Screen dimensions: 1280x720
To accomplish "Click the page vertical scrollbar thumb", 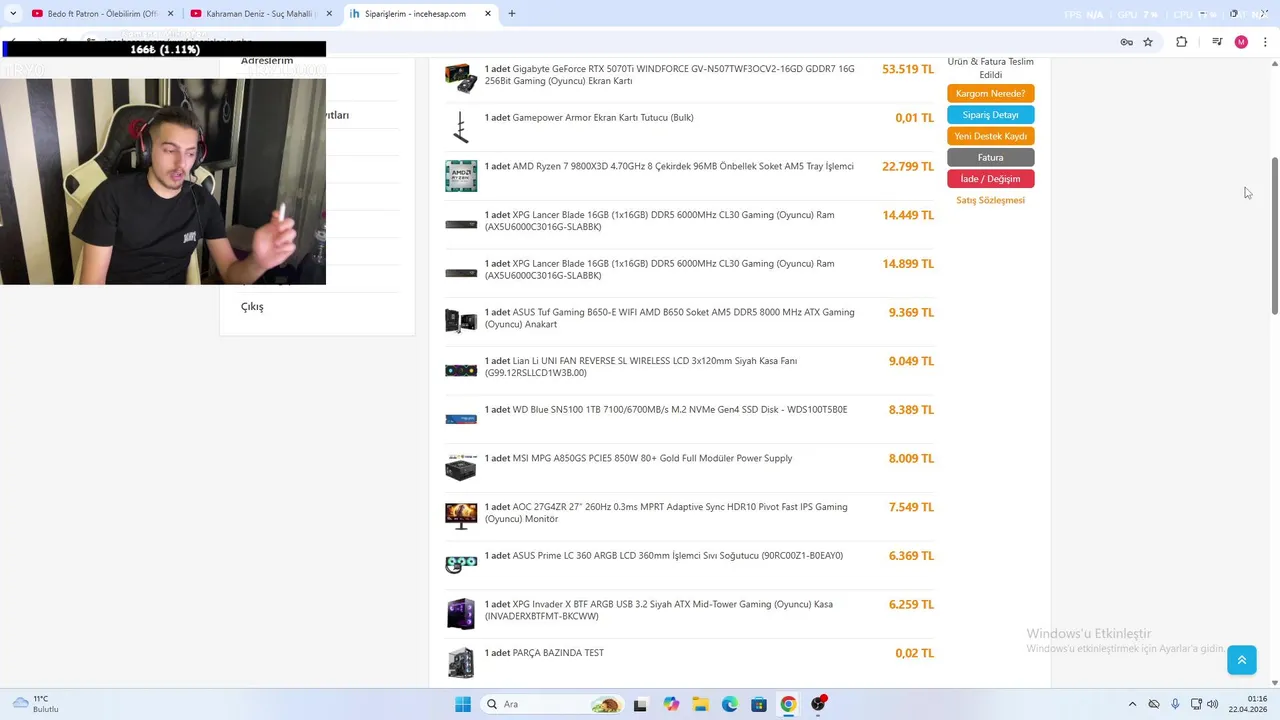I will 1274,236.
